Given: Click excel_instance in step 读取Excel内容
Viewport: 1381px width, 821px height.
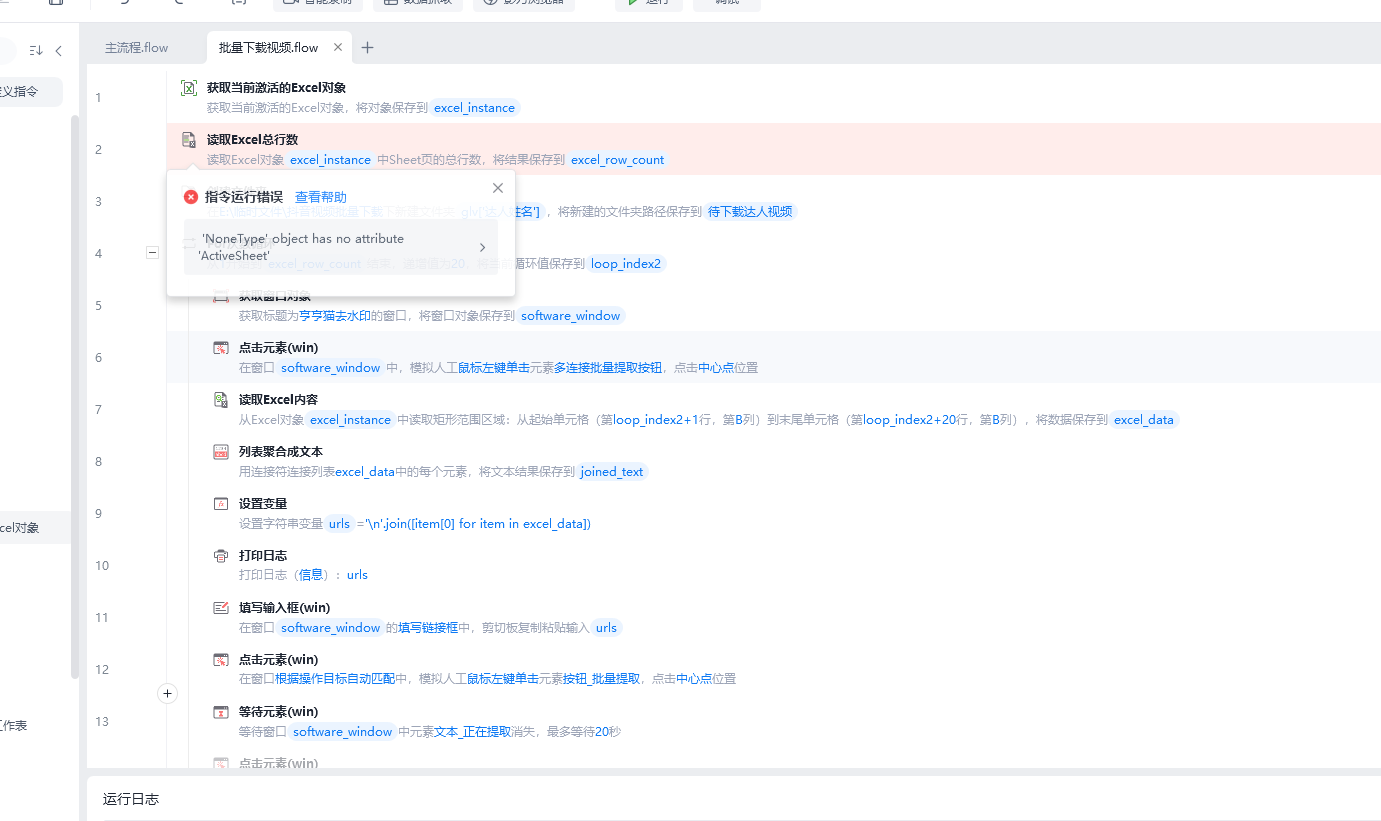Looking at the screenshot, I should [351, 420].
